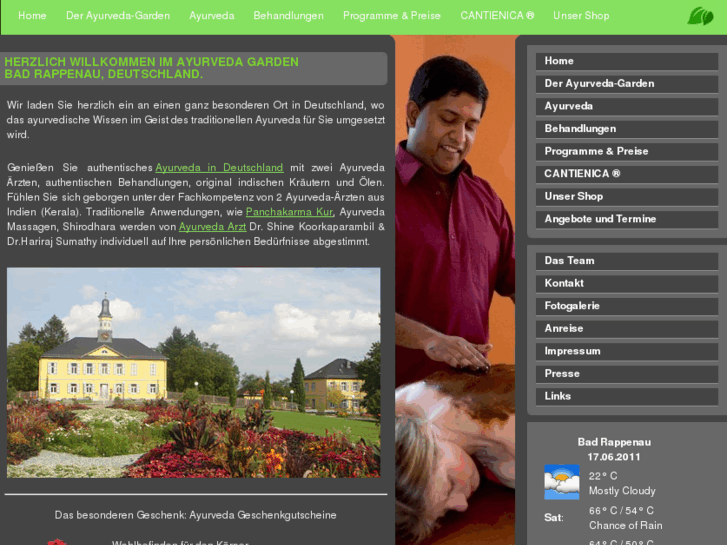This screenshot has height=545, width=727.
Task: Click the Ayurveda Geschenkgutscheine gift text
Action: (195, 515)
